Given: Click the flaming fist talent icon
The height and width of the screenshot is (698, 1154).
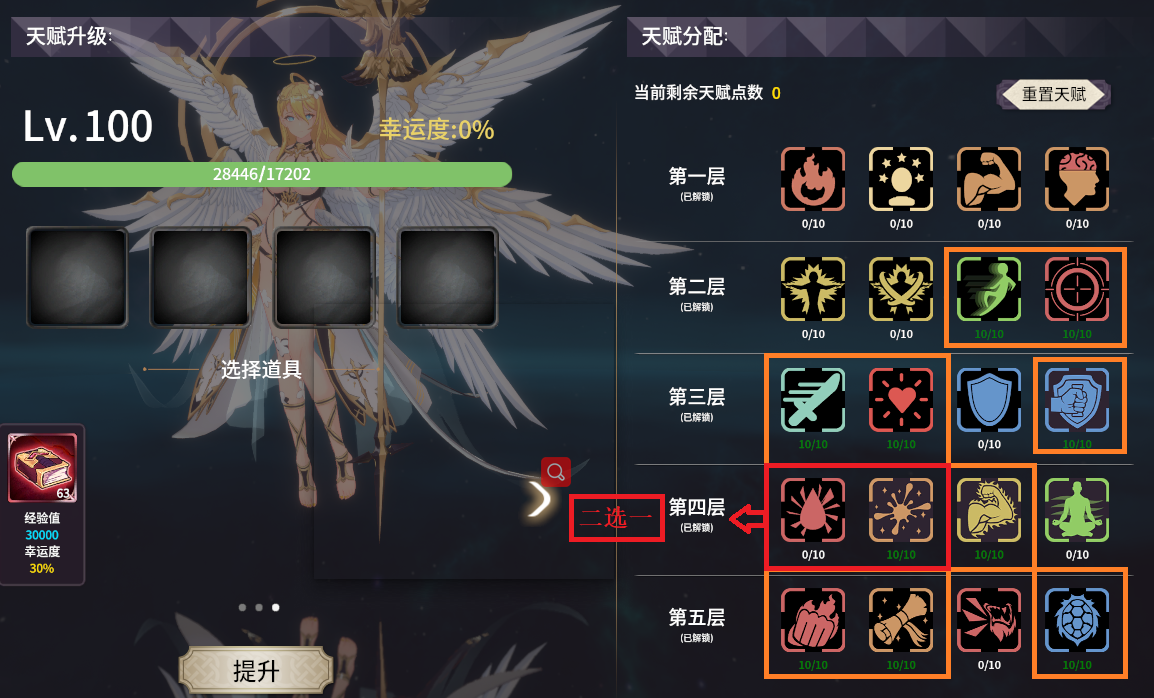Looking at the screenshot, I should point(813,620).
